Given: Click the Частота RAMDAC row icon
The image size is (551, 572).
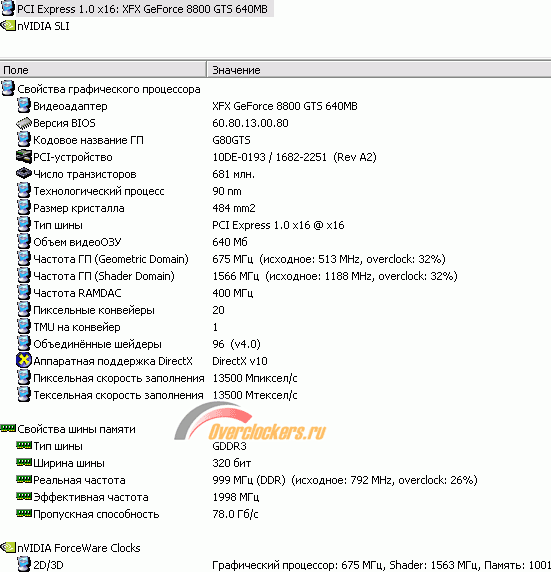Looking at the screenshot, I should pos(24,293).
